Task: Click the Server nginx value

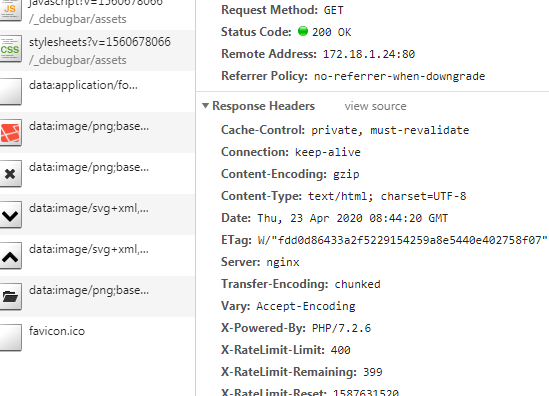Action: click(283, 263)
